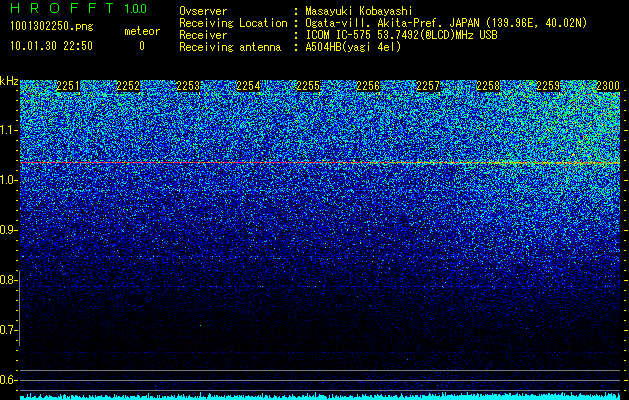Image resolution: width=629 pixels, height=400 pixels.
Task: Click the cyan signal level graph at bottom
Action: click(320, 396)
